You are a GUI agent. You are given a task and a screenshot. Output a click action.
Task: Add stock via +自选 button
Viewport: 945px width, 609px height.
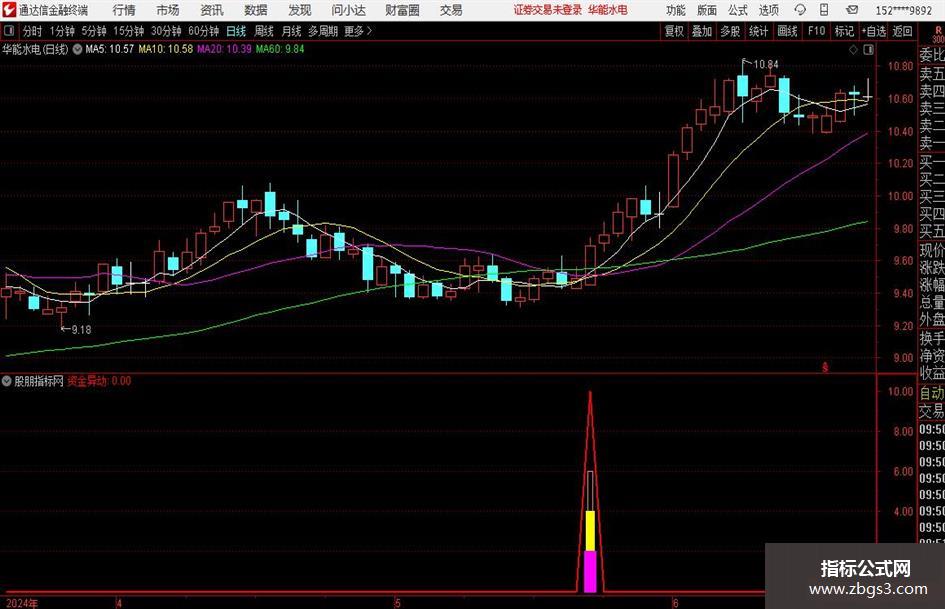[x=874, y=31]
